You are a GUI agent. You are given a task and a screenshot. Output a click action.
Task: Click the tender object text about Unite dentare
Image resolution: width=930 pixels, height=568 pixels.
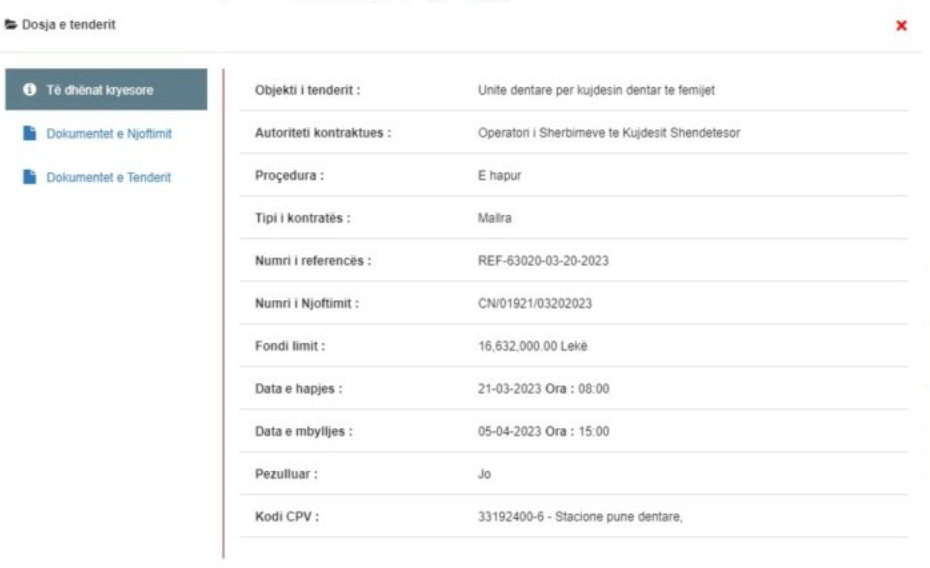pyautogui.click(x=596, y=91)
